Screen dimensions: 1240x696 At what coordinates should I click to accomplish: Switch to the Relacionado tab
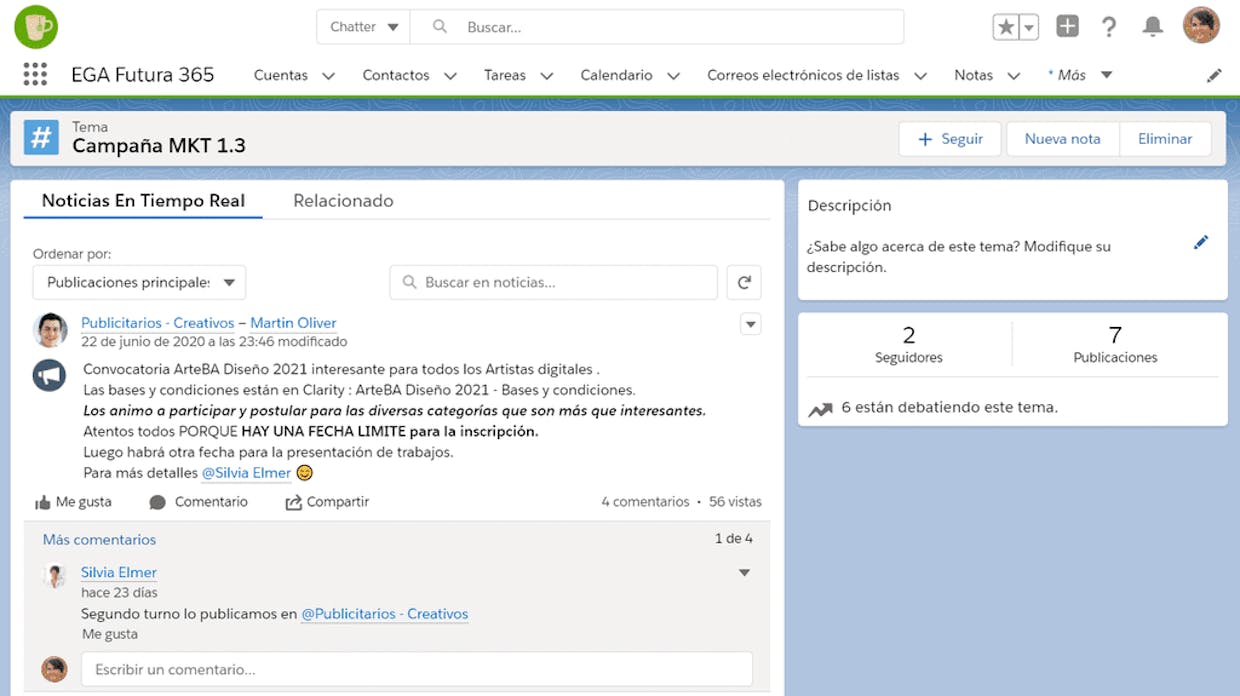click(x=343, y=200)
